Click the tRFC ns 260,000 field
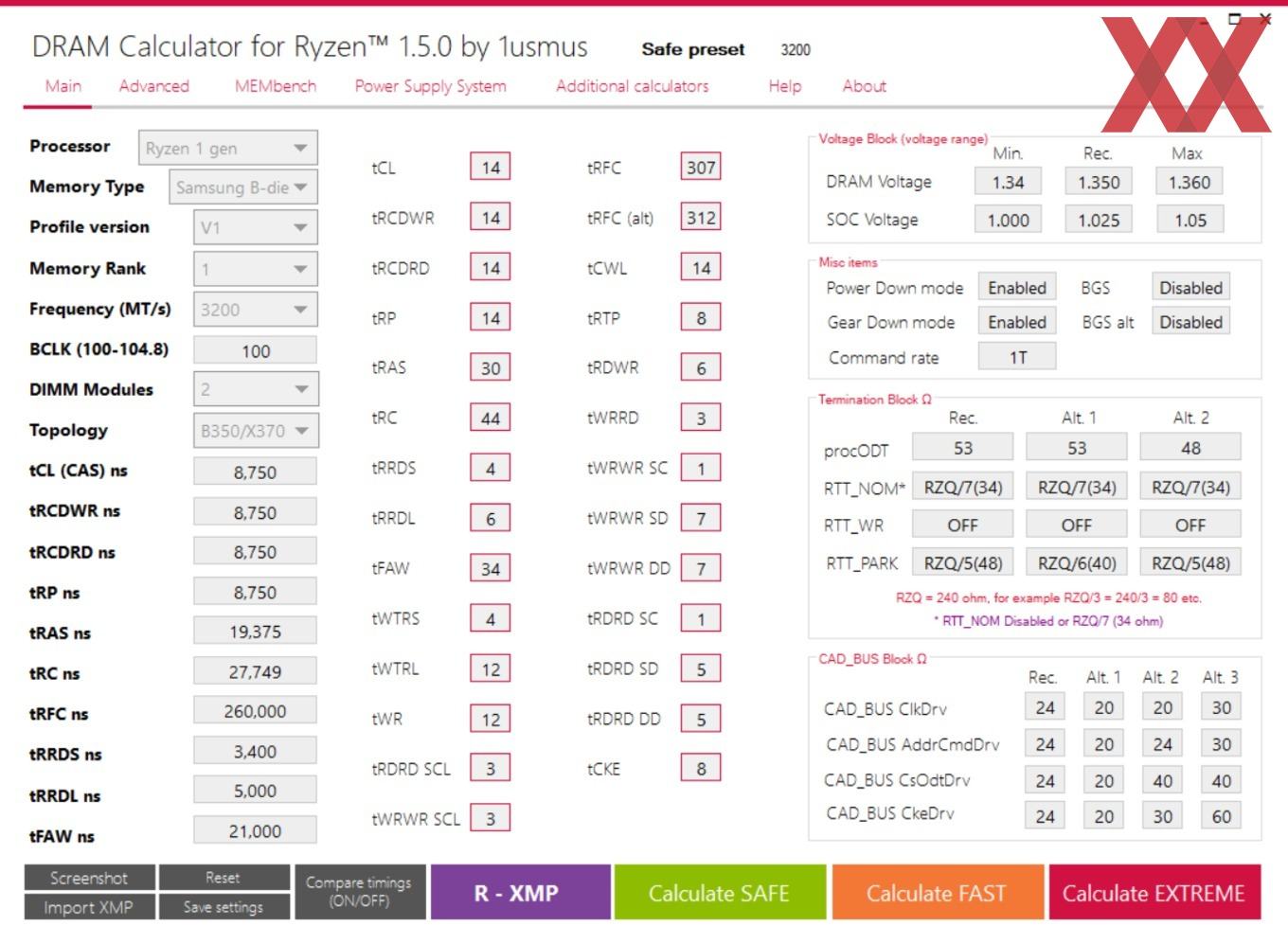 click(256, 711)
